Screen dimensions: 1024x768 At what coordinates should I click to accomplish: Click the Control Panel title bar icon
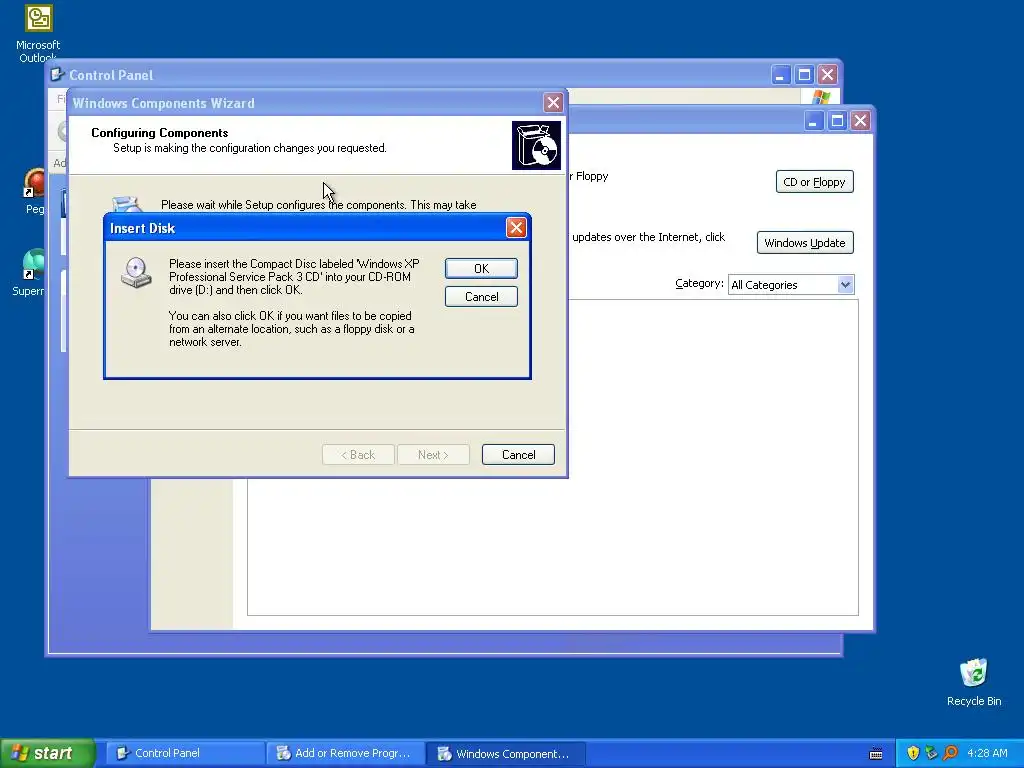(57, 74)
